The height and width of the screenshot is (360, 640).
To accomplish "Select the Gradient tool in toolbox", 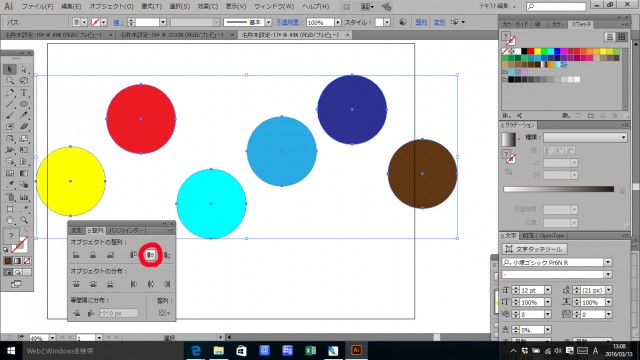I will (x=24, y=173).
